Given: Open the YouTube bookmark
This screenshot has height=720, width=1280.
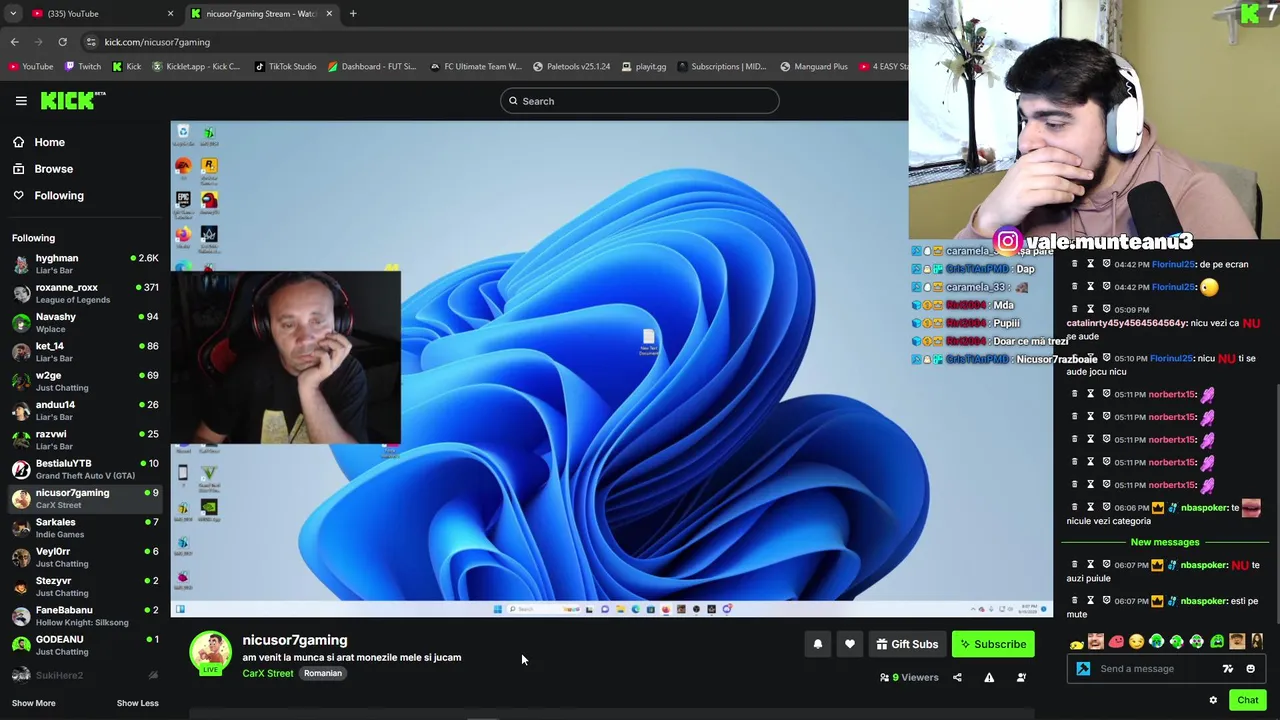Looking at the screenshot, I should click(x=30, y=67).
